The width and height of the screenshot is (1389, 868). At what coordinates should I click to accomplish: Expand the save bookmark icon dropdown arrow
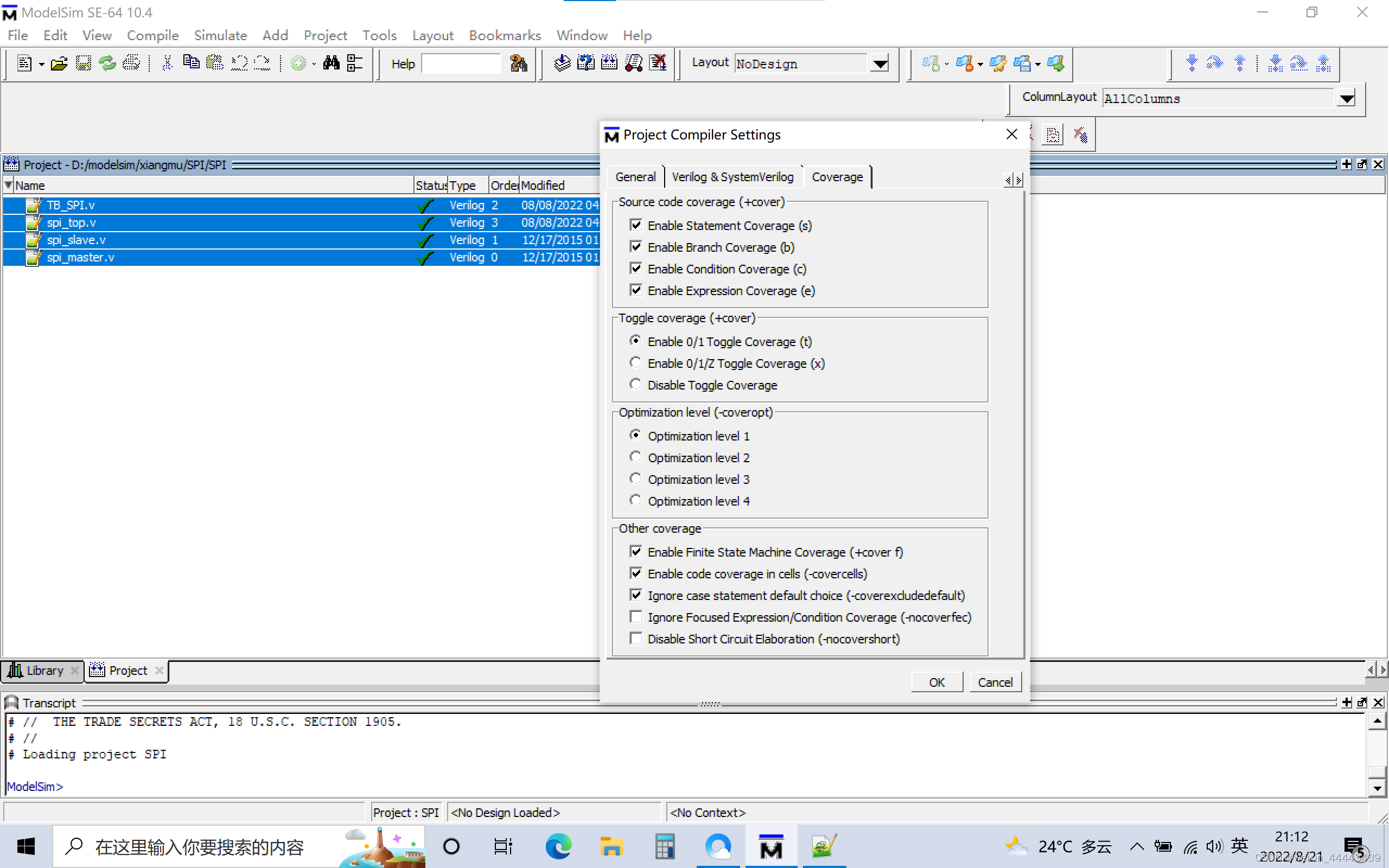tap(1038, 65)
